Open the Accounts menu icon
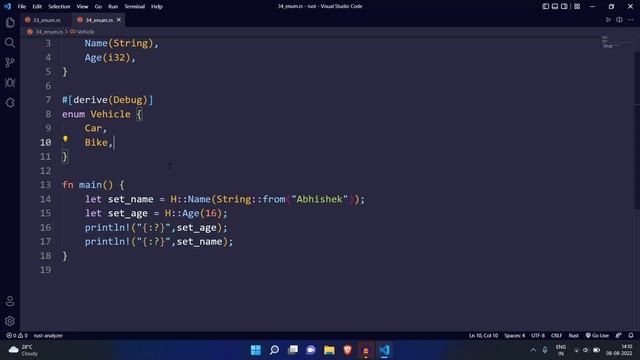 (x=10, y=301)
